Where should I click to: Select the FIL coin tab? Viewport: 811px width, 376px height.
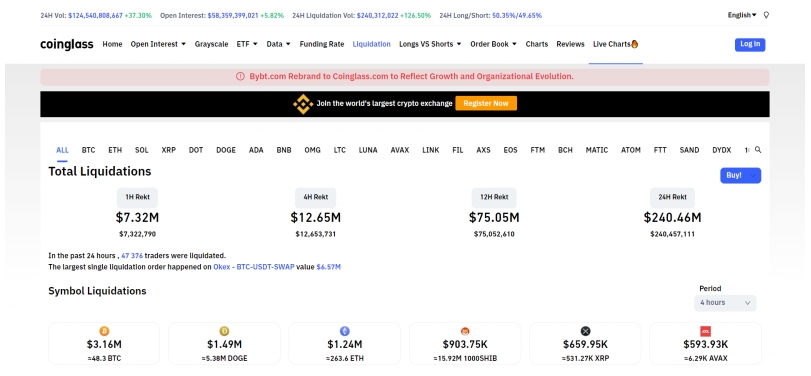click(x=458, y=150)
